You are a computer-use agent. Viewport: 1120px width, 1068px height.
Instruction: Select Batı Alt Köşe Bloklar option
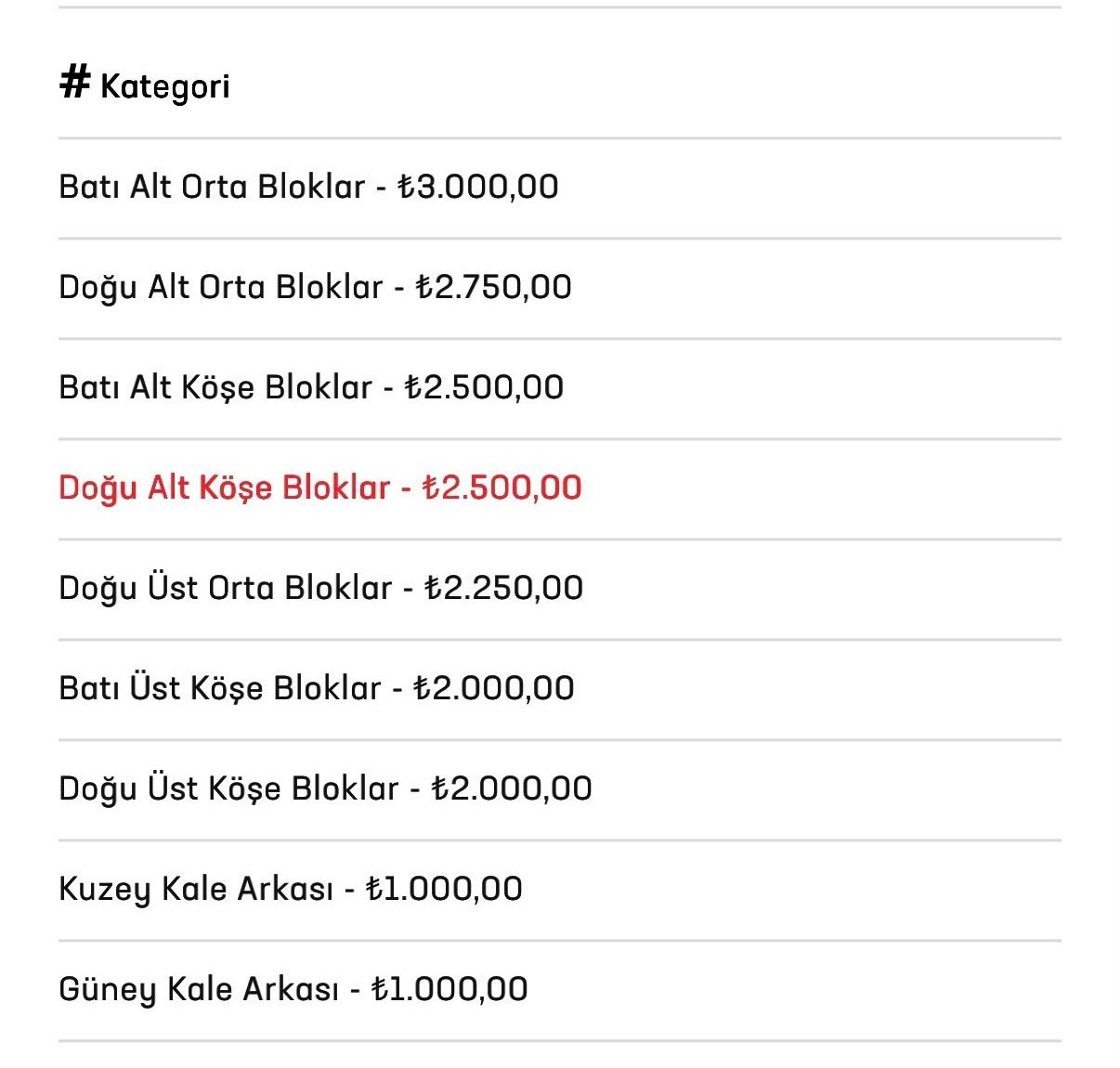tap(559, 388)
